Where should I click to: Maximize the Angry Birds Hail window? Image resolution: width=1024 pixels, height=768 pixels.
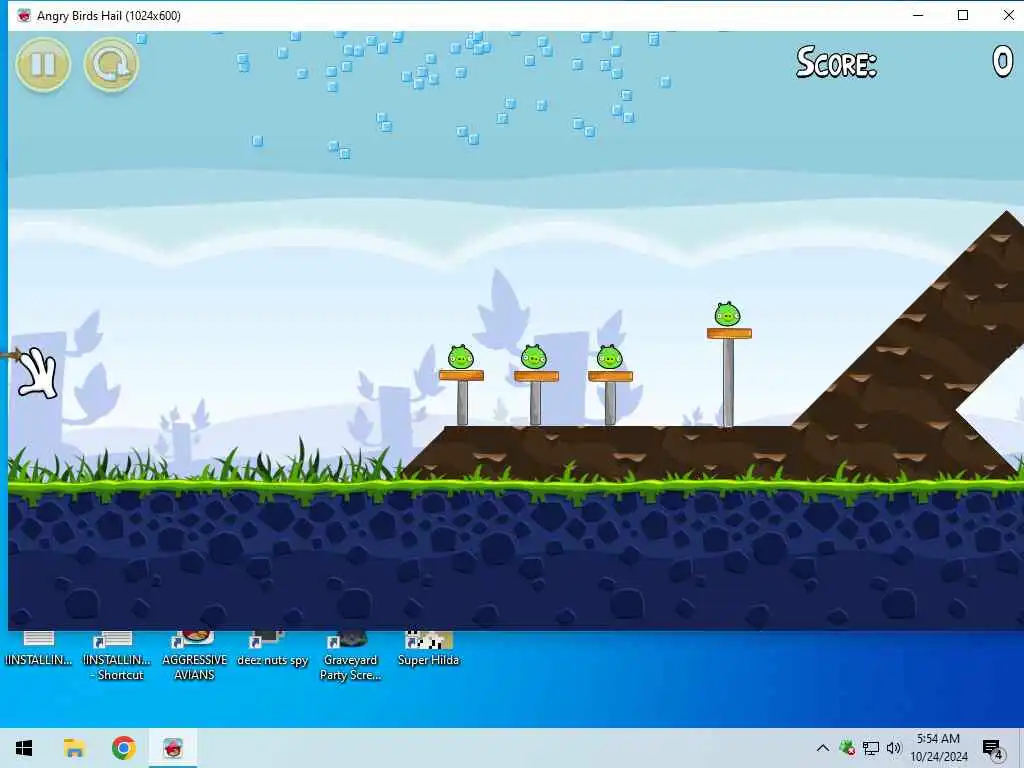tap(963, 15)
